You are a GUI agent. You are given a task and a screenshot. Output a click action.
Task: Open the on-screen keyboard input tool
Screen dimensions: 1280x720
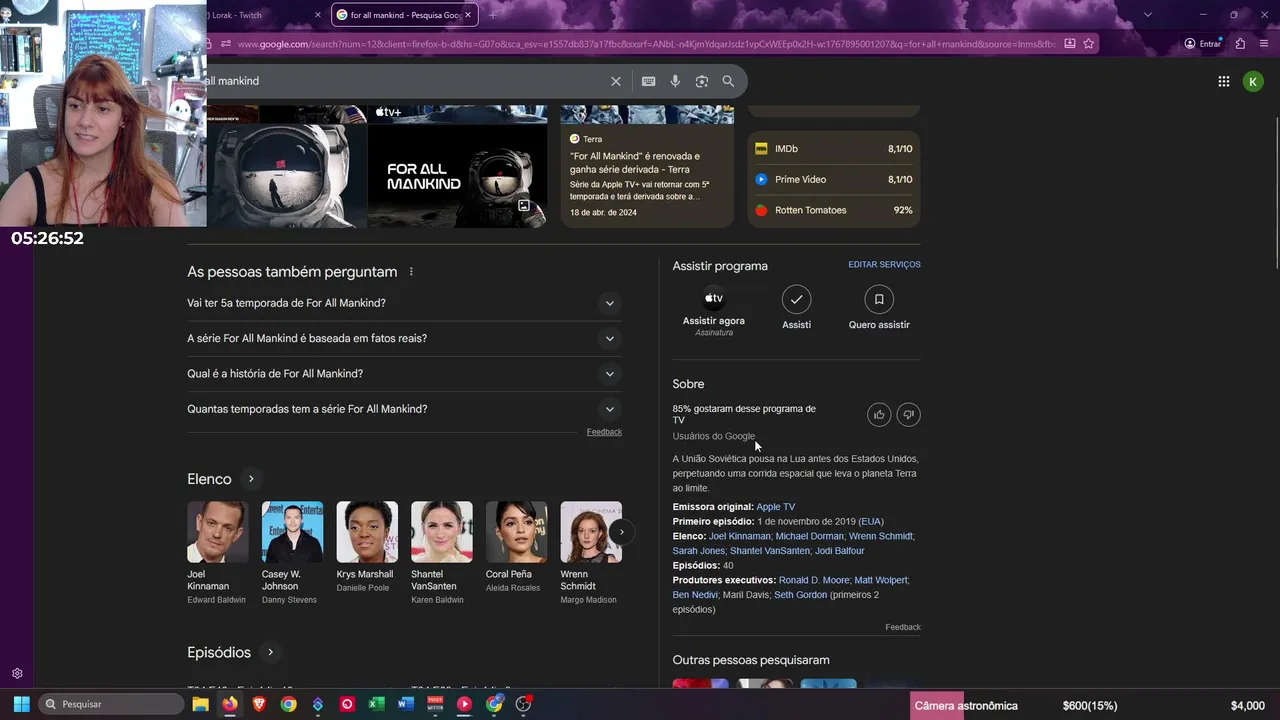pyautogui.click(x=649, y=81)
